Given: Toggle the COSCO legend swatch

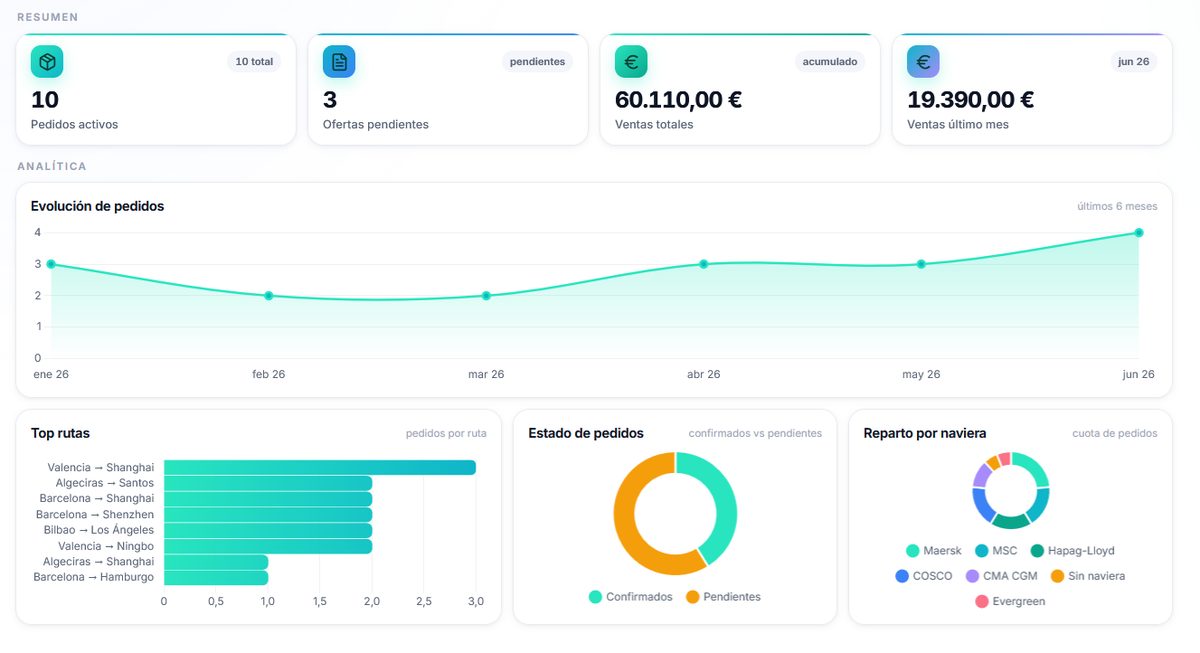Looking at the screenshot, I should [902, 576].
